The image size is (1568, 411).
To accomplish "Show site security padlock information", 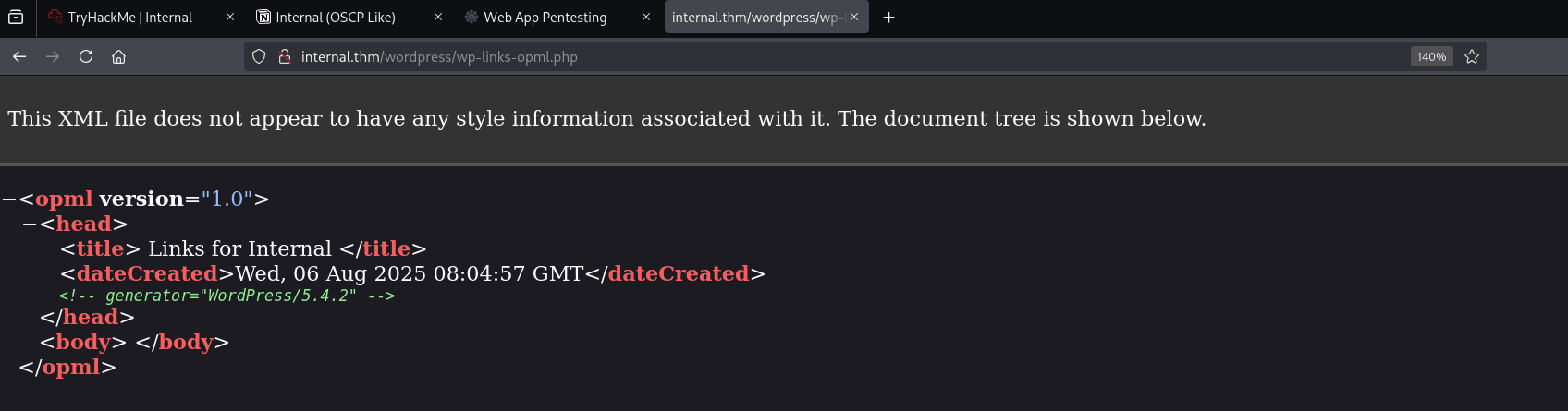I will coord(285,56).
